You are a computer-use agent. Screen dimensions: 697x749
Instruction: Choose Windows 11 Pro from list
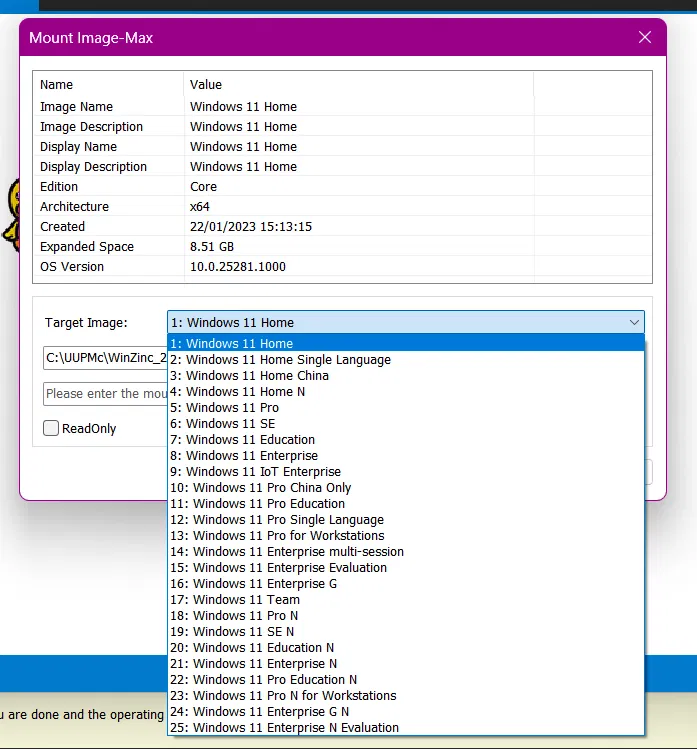[406, 407]
